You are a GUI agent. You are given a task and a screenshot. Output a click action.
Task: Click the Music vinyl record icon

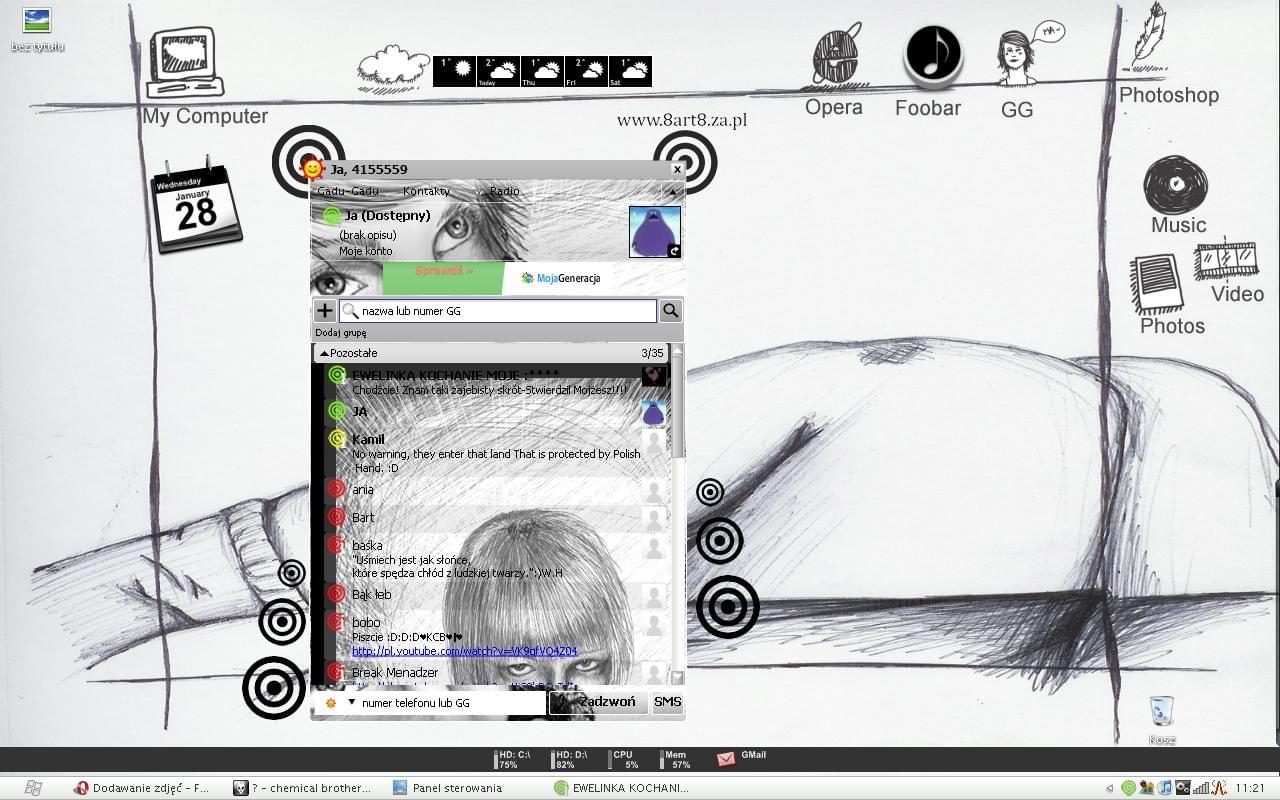[x=1175, y=185]
